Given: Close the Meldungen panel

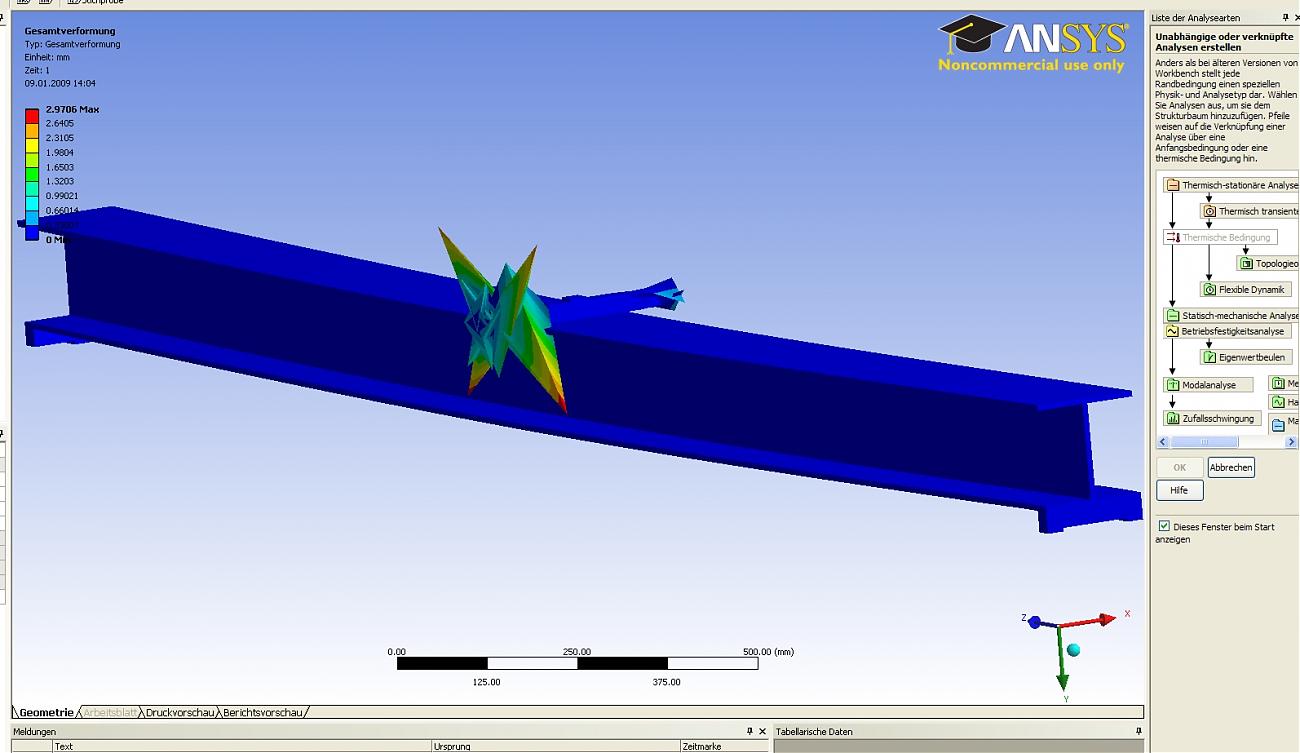Looking at the screenshot, I should tap(763, 732).
